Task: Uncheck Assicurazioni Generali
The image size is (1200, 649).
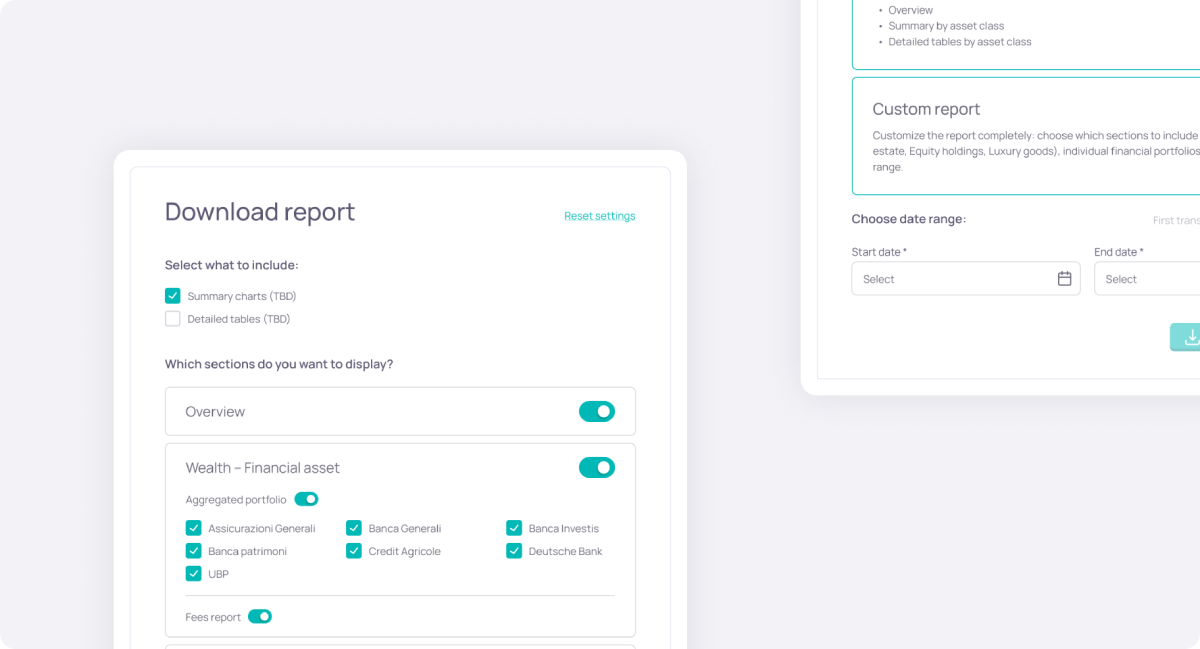Action: 194,528
